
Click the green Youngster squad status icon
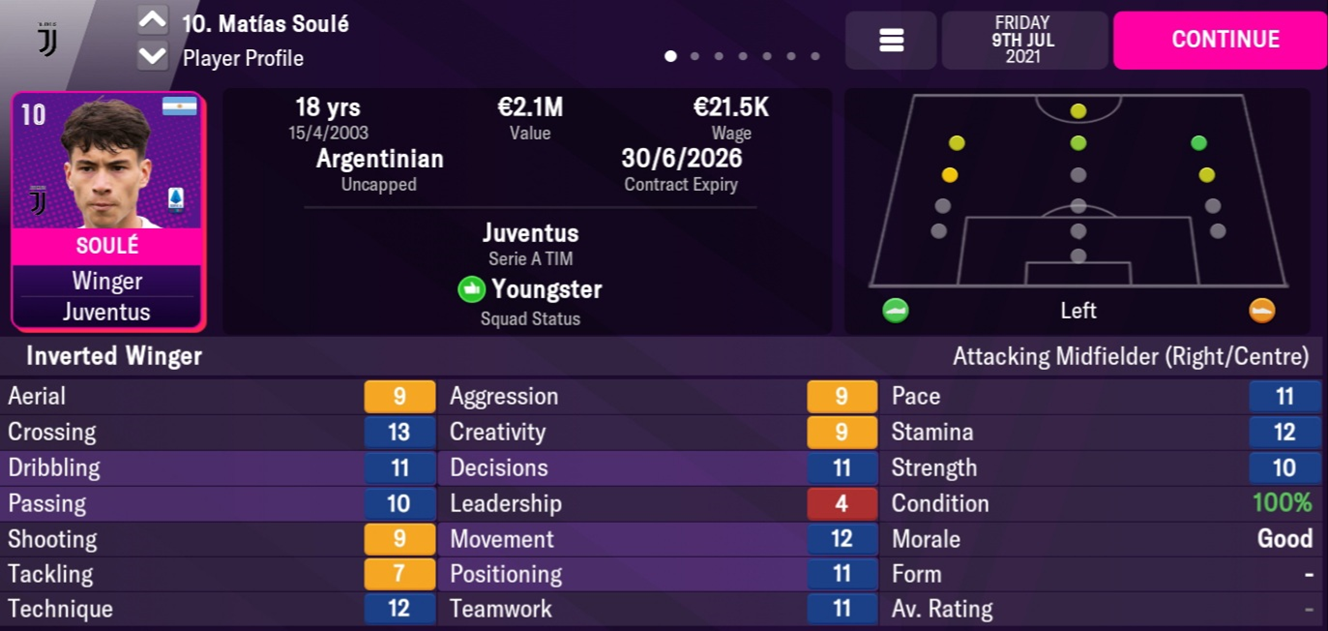click(x=471, y=290)
